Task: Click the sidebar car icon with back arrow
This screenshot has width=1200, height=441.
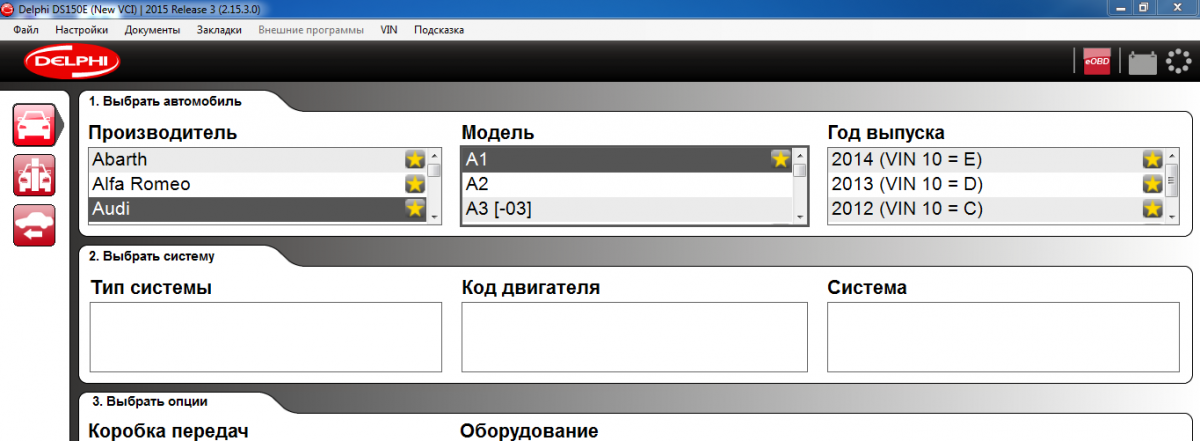Action: (34, 224)
